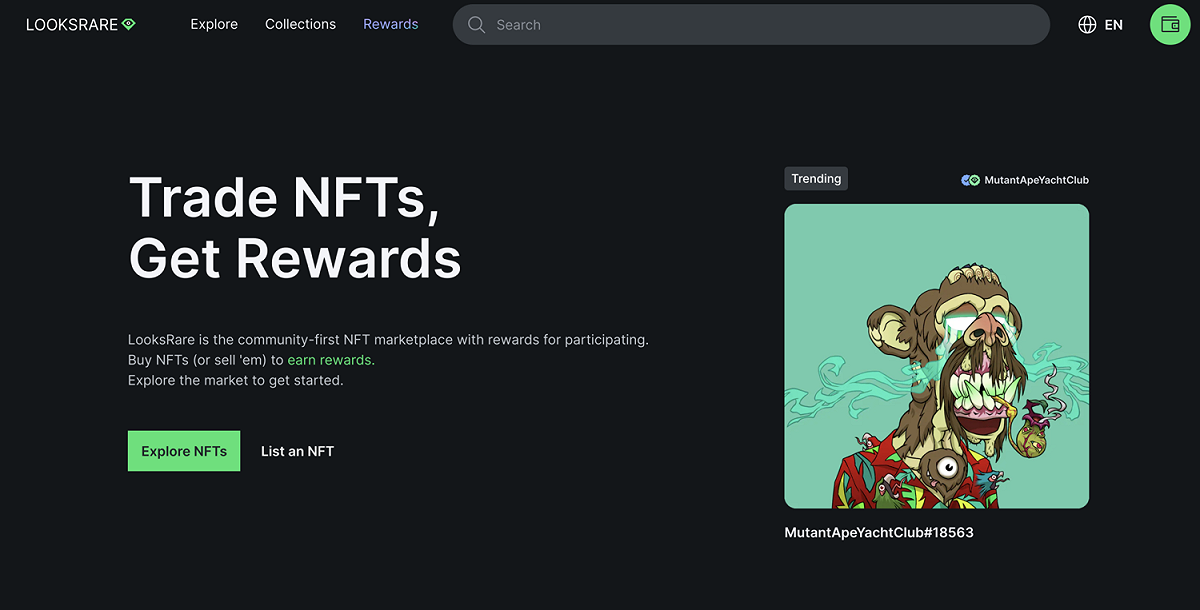Open the wallet connect icon
Image resolution: width=1200 pixels, height=610 pixels.
[x=1170, y=25]
